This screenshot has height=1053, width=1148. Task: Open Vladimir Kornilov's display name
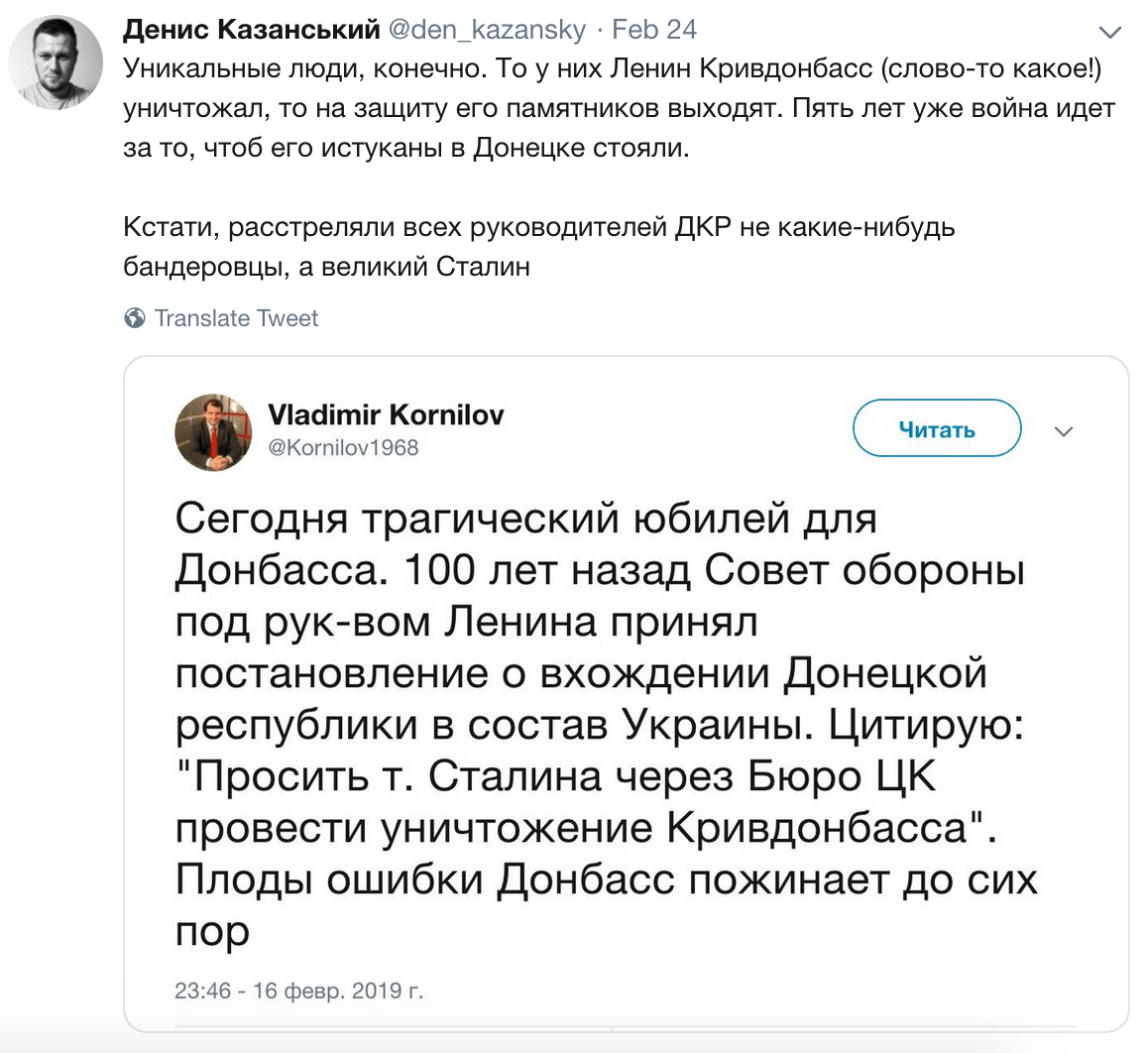pyautogui.click(x=388, y=415)
